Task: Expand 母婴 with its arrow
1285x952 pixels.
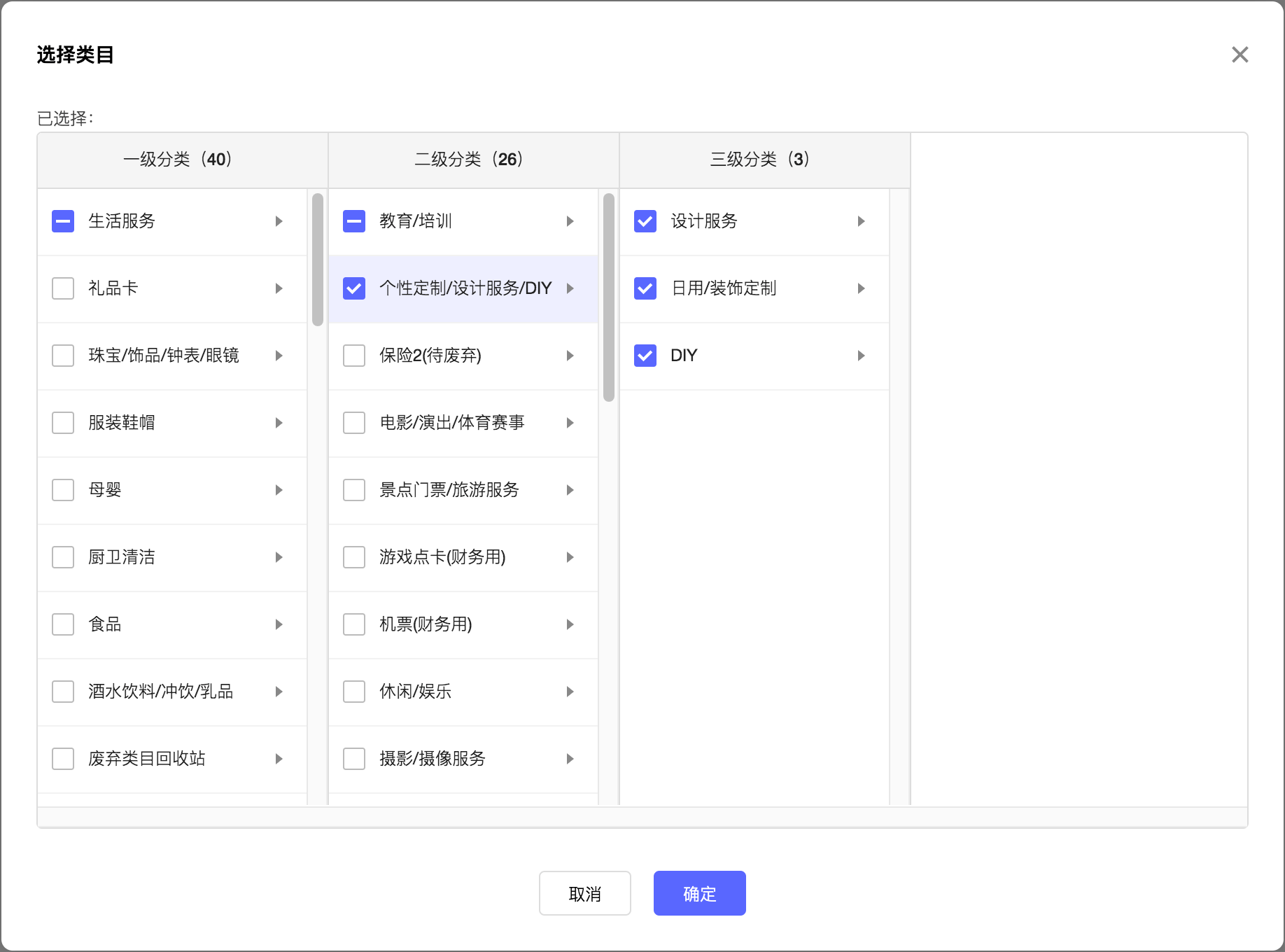Action: click(279, 490)
